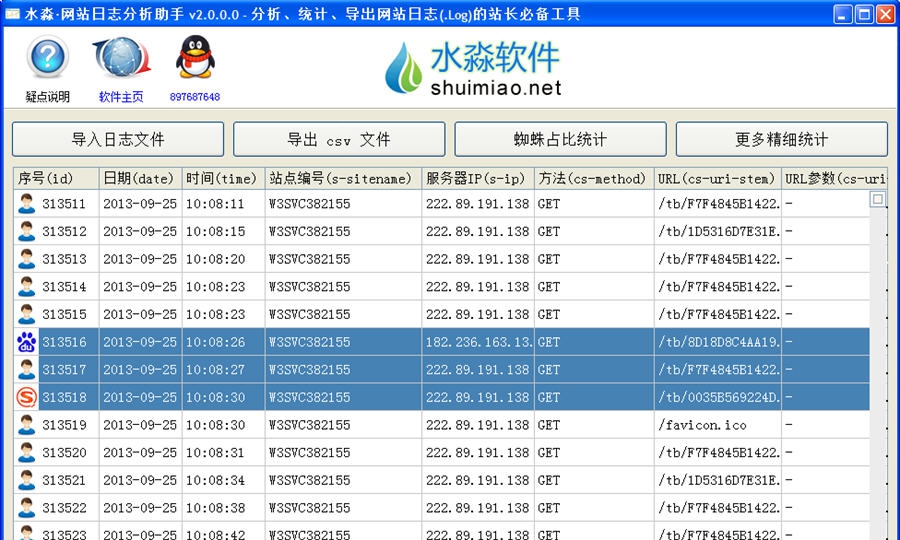Click the 软件主页 link text
Viewport: 900px width, 540px height.
(121, 96)
